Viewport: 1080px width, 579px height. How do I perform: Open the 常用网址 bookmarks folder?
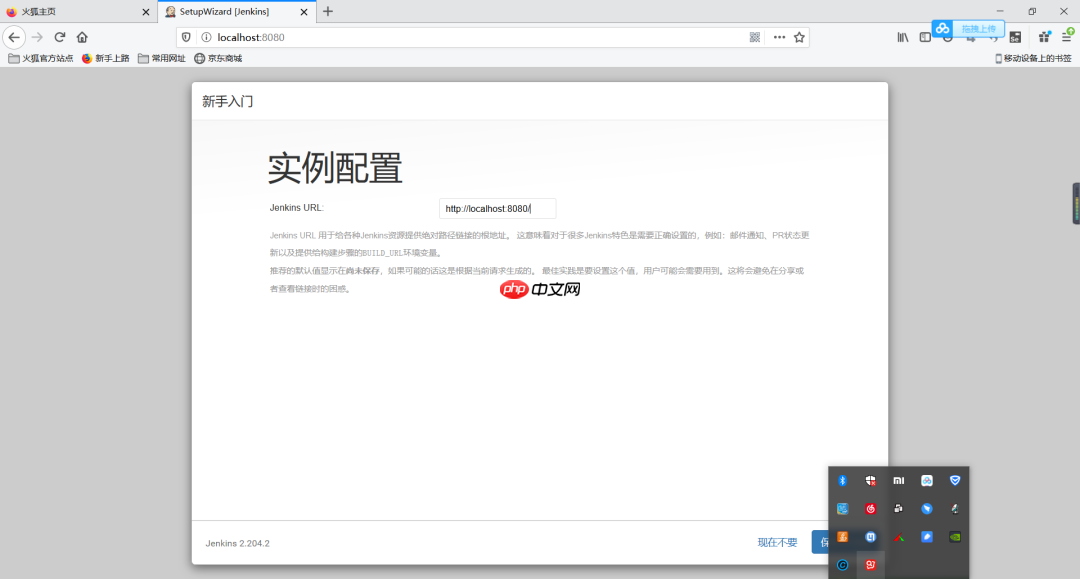click(x=163, y=57)
